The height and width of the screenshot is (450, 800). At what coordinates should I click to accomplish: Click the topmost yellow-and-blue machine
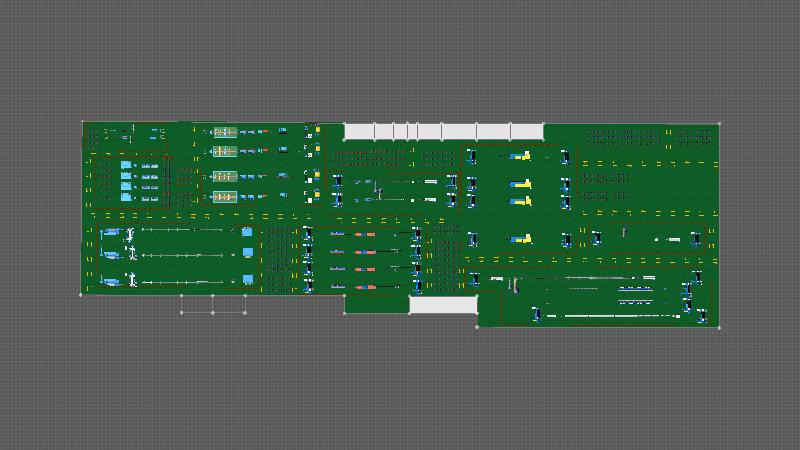pyautogui.click(x=520, y=156)
